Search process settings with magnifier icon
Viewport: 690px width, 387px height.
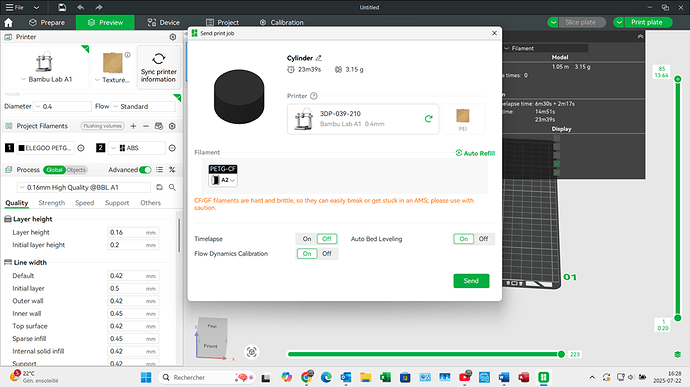click(x=172, y=188)
